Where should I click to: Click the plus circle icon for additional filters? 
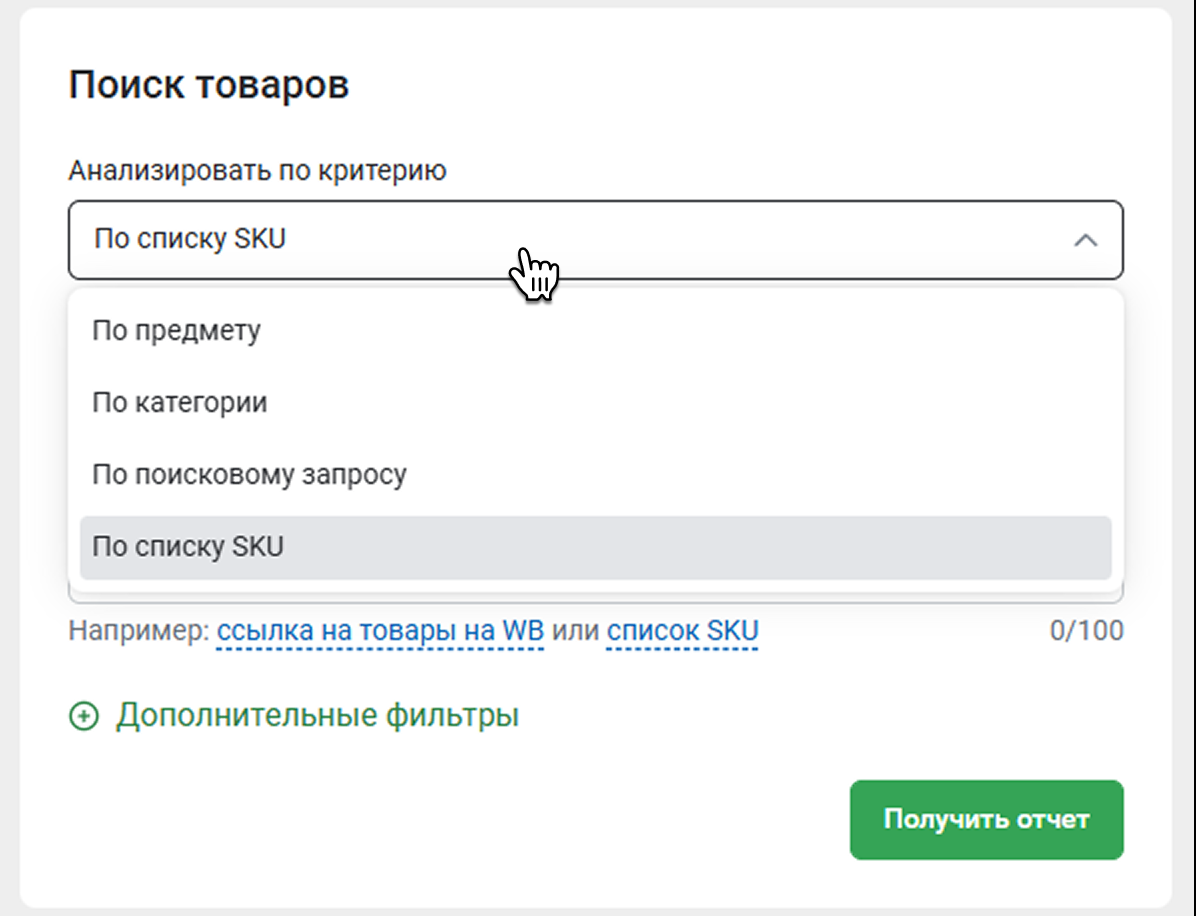coord(84,716)
